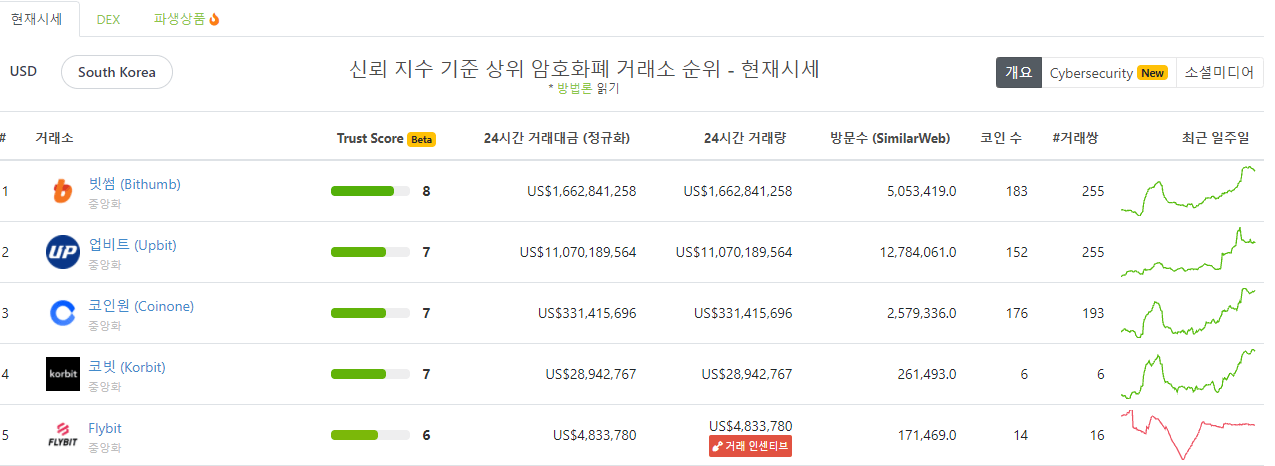Click Coinone's 7-day sparkline chart

pyautogui.click(x=1188, y=313)
